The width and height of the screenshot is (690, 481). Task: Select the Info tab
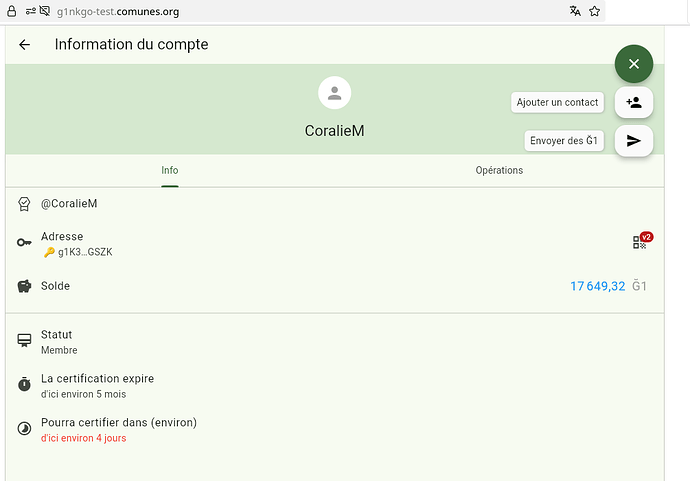[170, 170]
